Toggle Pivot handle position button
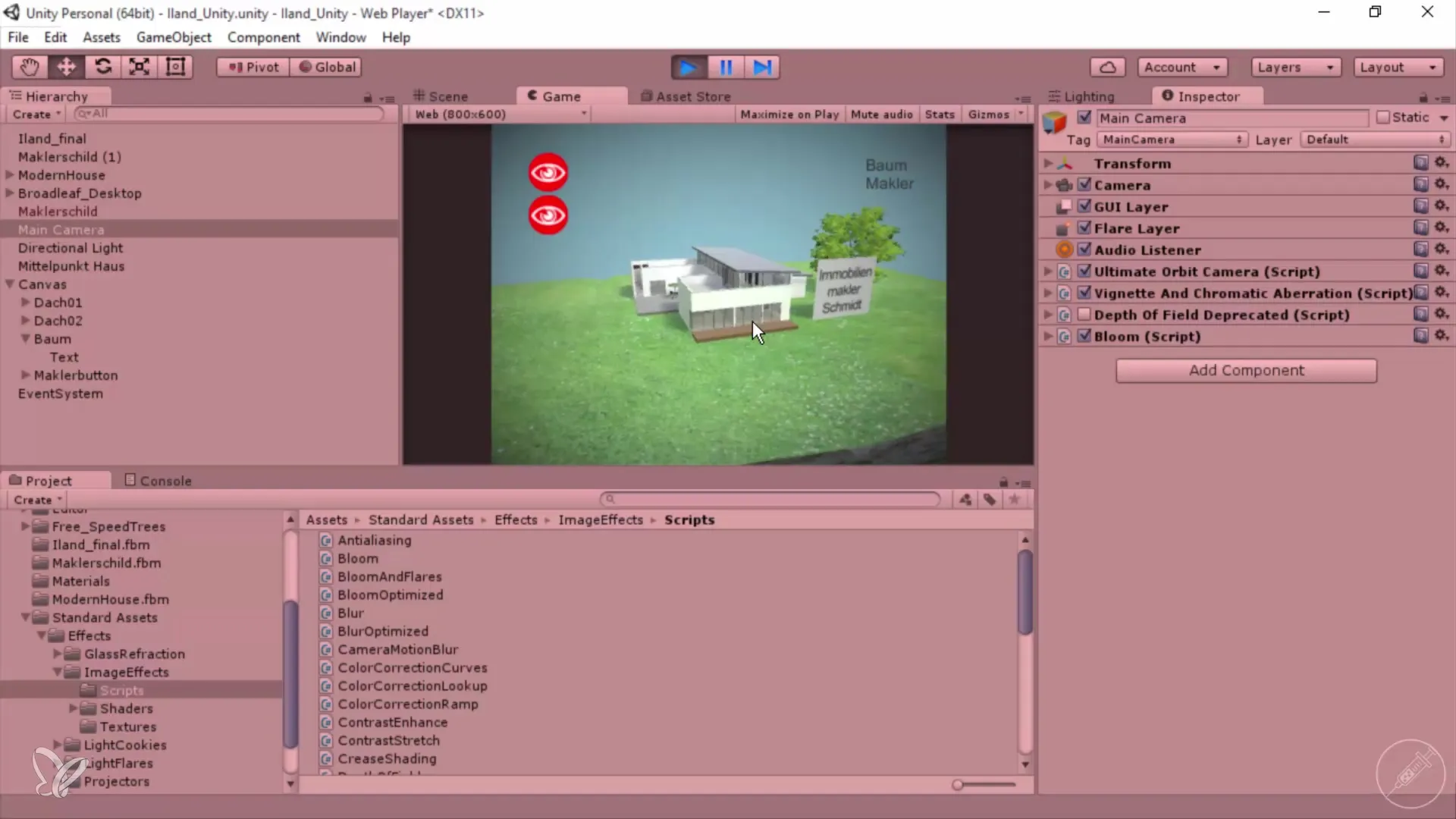This screenshot has height=819, width=1456. (x=253, y=67)
